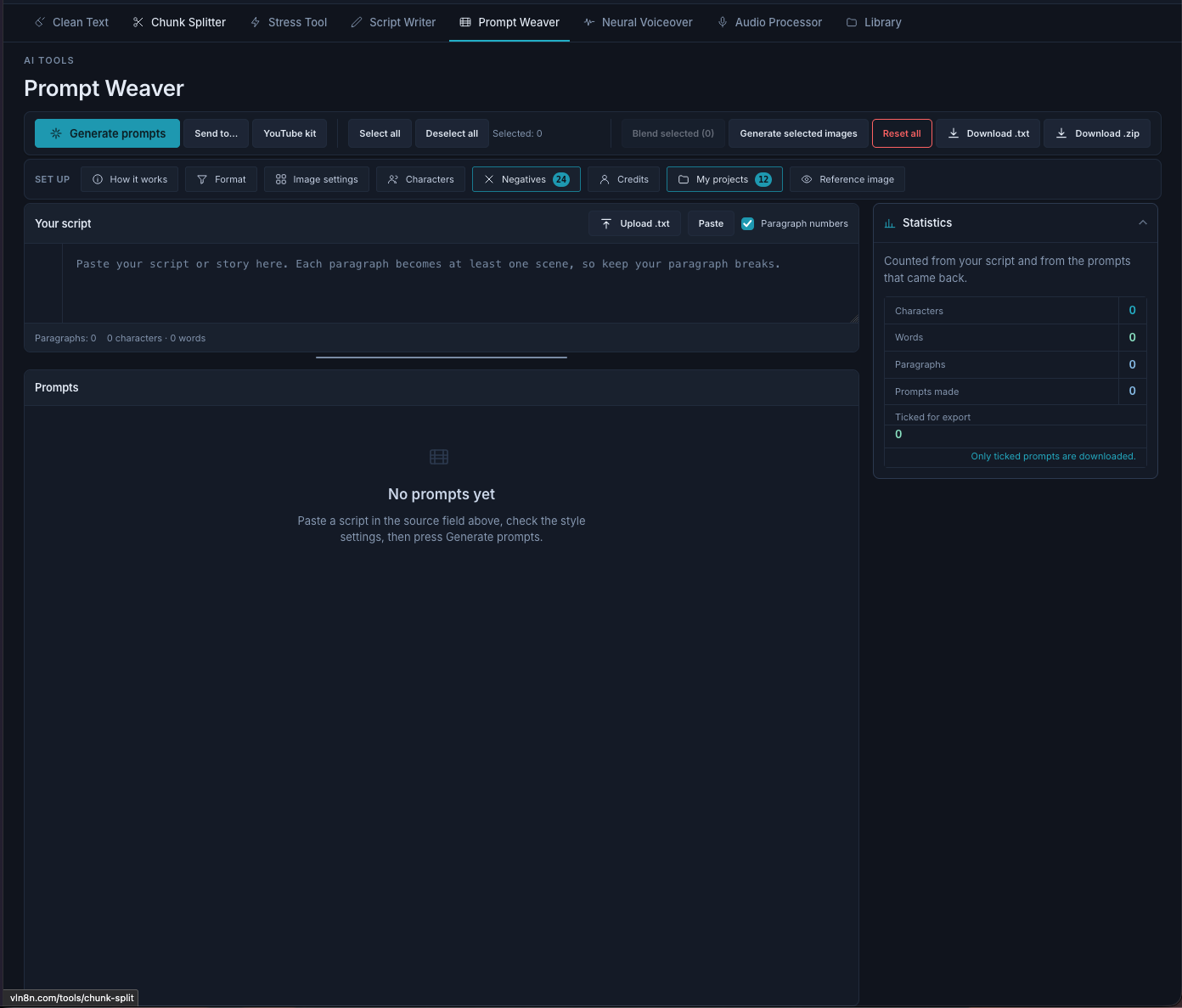Open the Credits panel

[x=623, y=179]
